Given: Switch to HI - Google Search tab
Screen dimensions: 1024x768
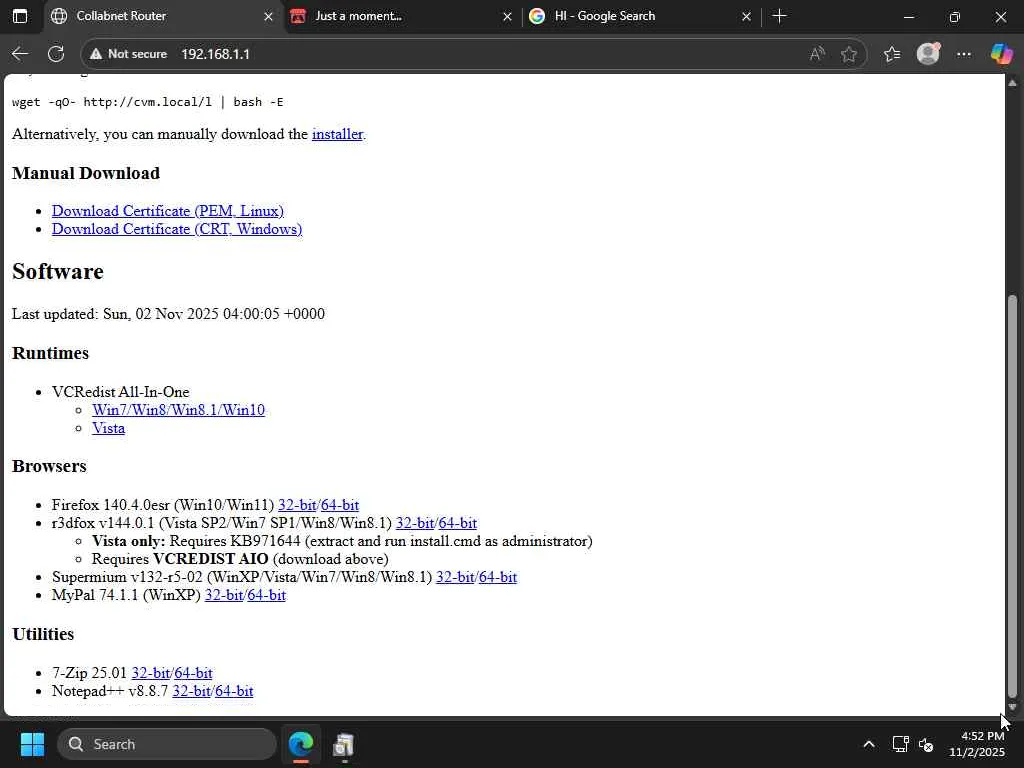Looking at the screenshot, I should (642, 16).
